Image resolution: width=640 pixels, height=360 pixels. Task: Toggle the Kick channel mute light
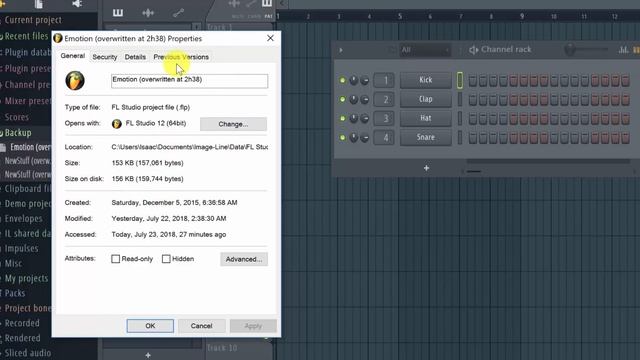point(342,80)
